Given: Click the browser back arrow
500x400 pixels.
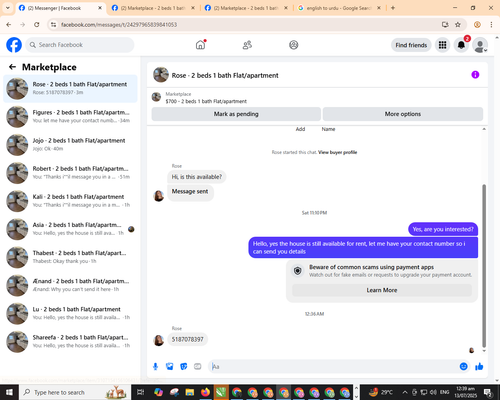Looking at the screenshot, I should pyautogui.click(x=9, y=24).
